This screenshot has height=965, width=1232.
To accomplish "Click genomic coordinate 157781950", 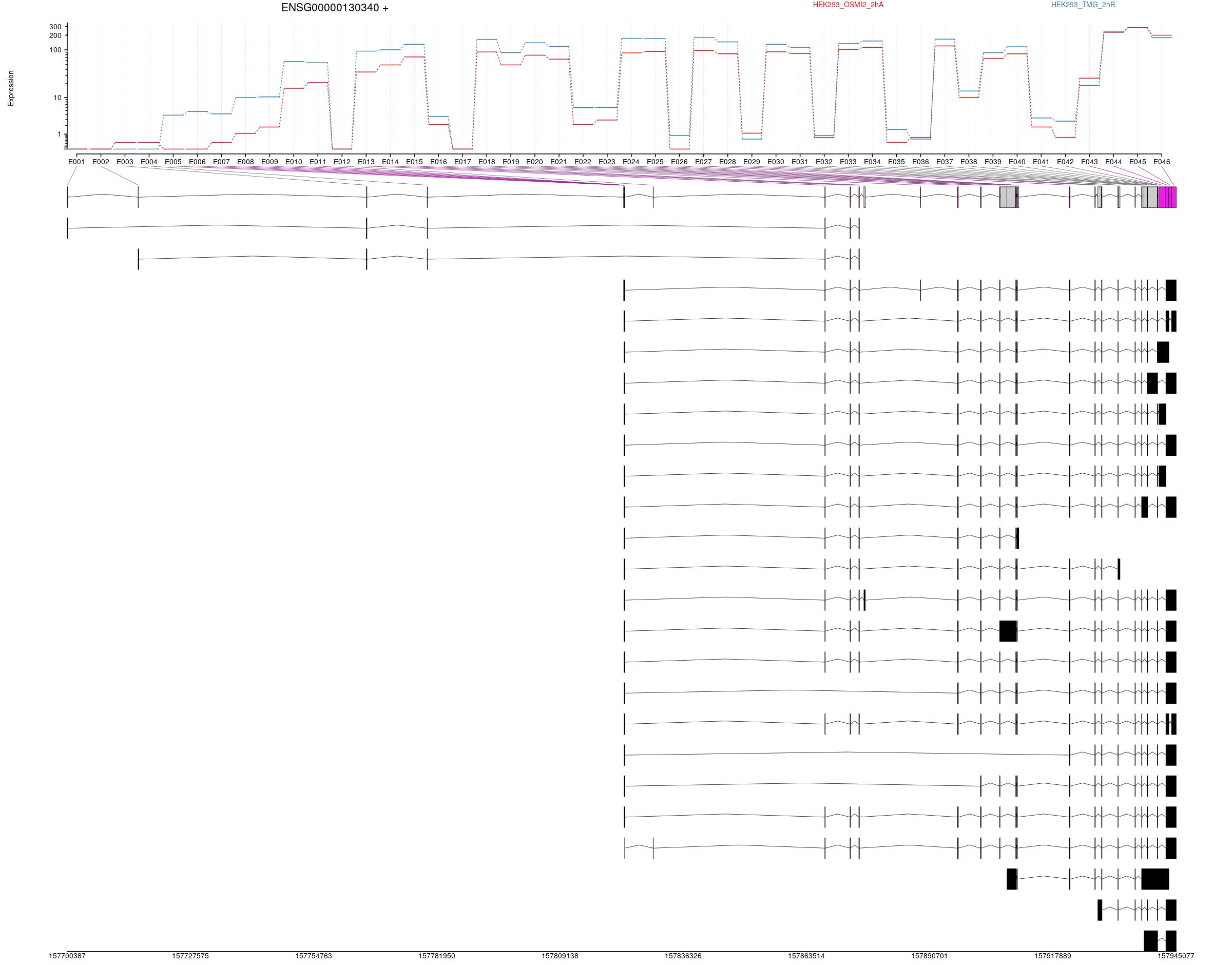I will (x=437, y=956).
